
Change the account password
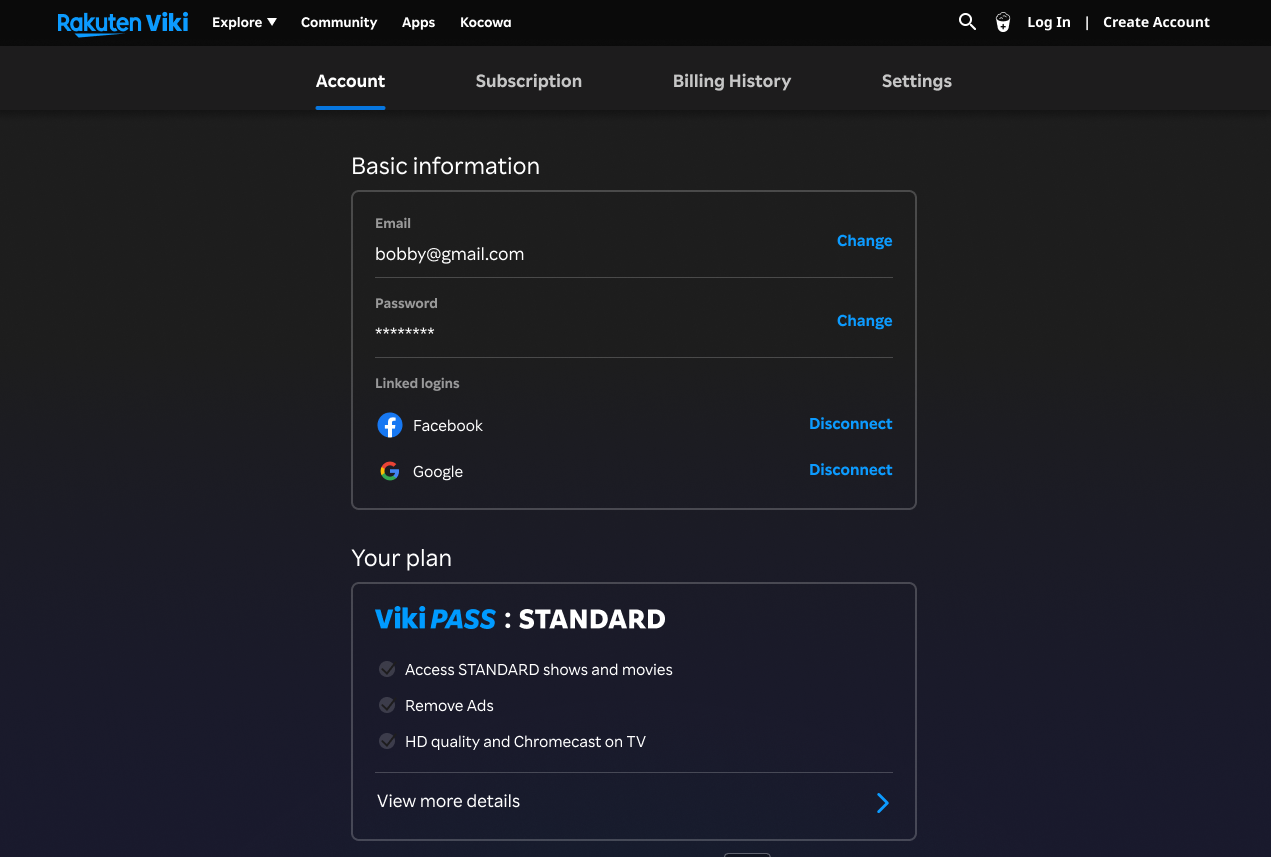pyautogui.click(x=864, y=321)
